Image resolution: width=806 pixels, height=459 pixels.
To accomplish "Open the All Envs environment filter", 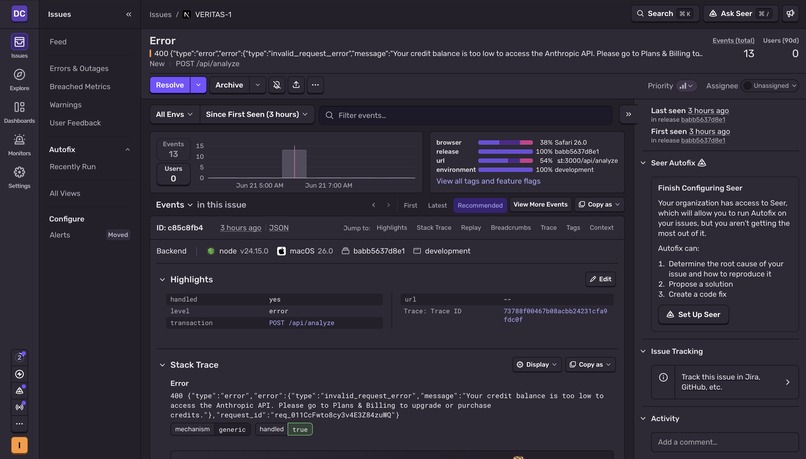I will pyautogui.click(x=174, y=115).
